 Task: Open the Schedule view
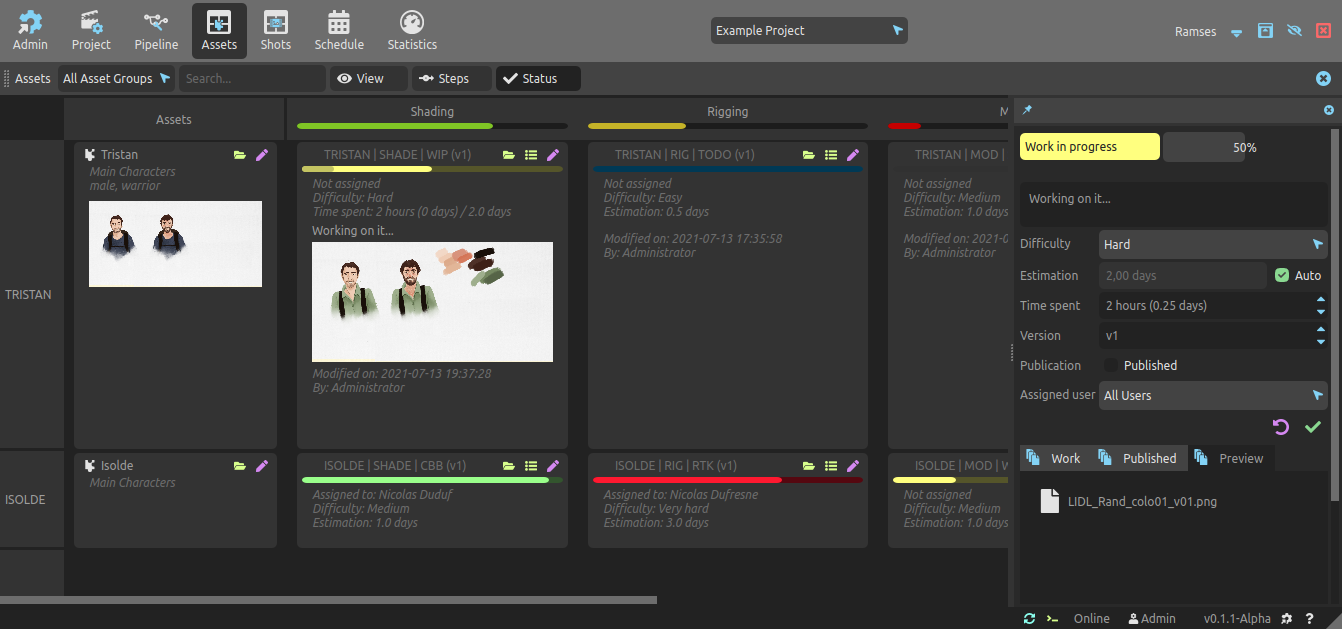(339, 30)
